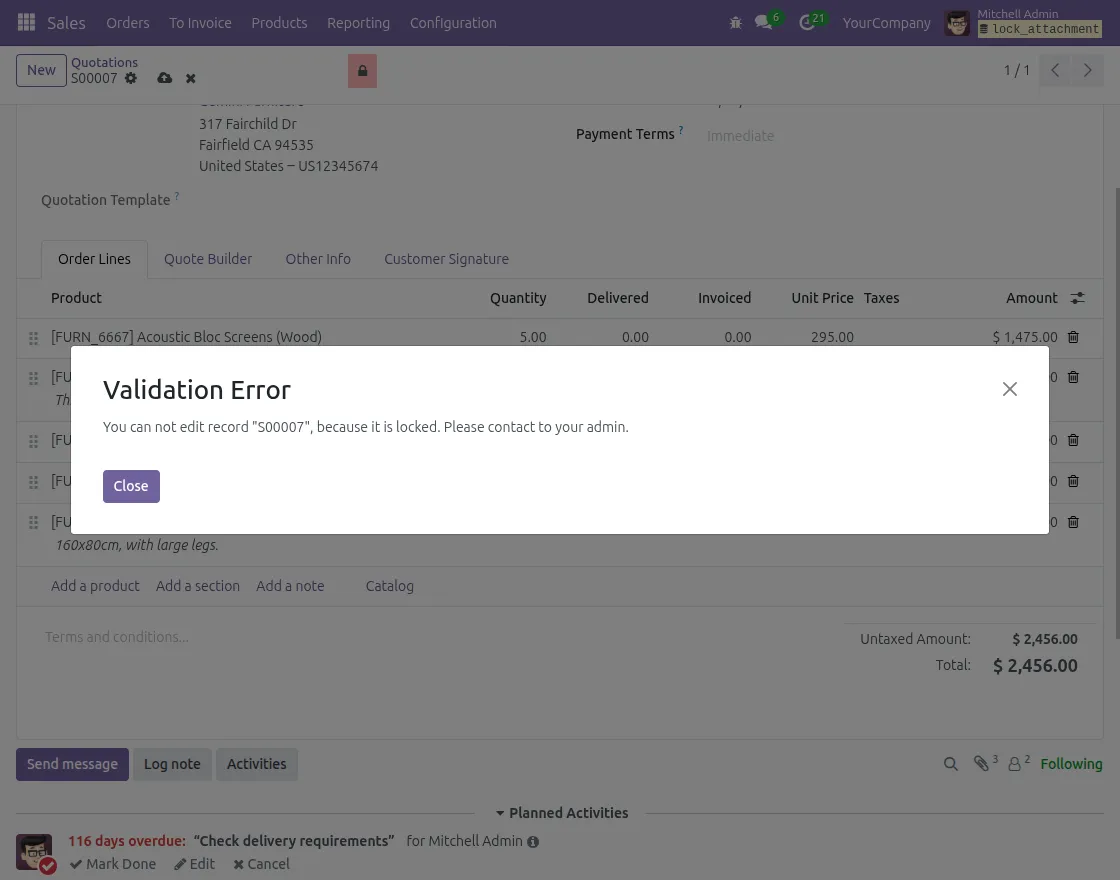Report a bug using the bug icon
The height and width of the screenshot is (880, 1120).
(735, 22)
